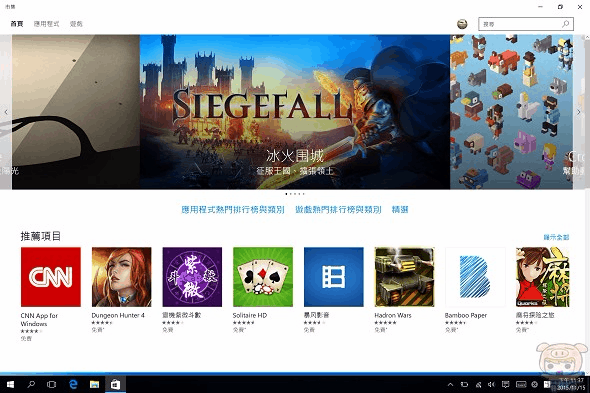Switch to the 應用程式 apps tab

pyautogui.click(x=46, y=24)
